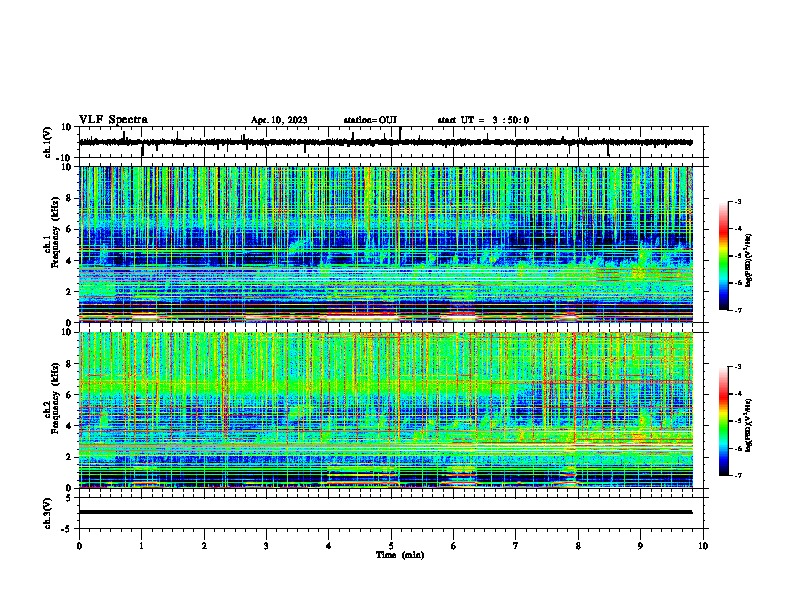The width and height of the screenshot is (792, 612).
Task: Click the "5" tick on ch.3(V) axis
Action: click(69, 498)
